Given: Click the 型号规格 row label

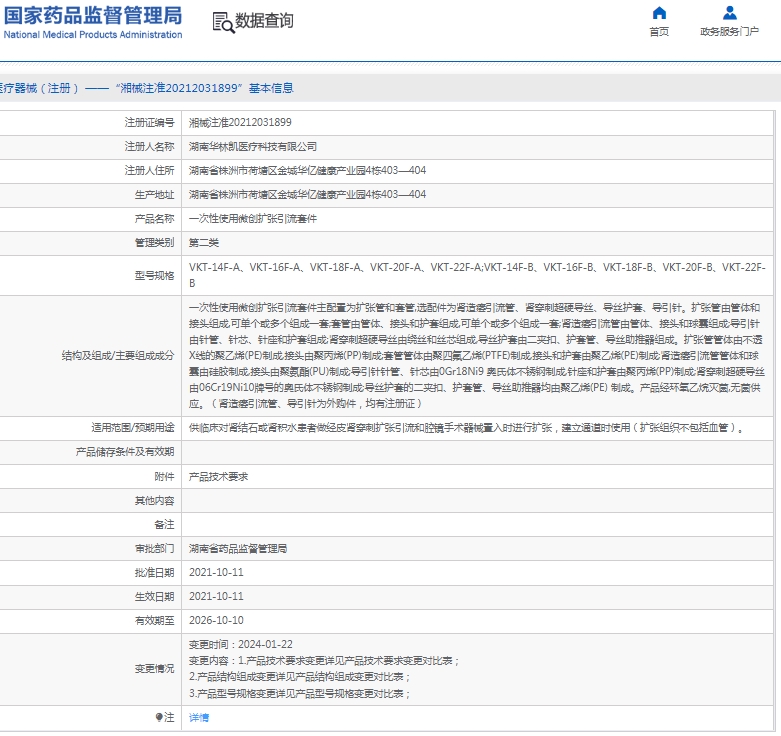Looking at the screenshot, I should tap(154, 275).
